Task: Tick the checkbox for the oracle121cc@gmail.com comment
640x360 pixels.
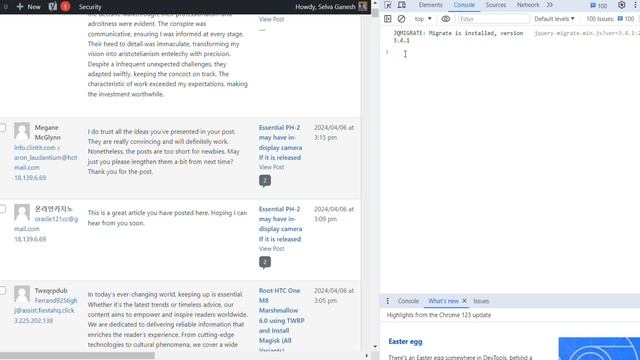Action: 2,209
